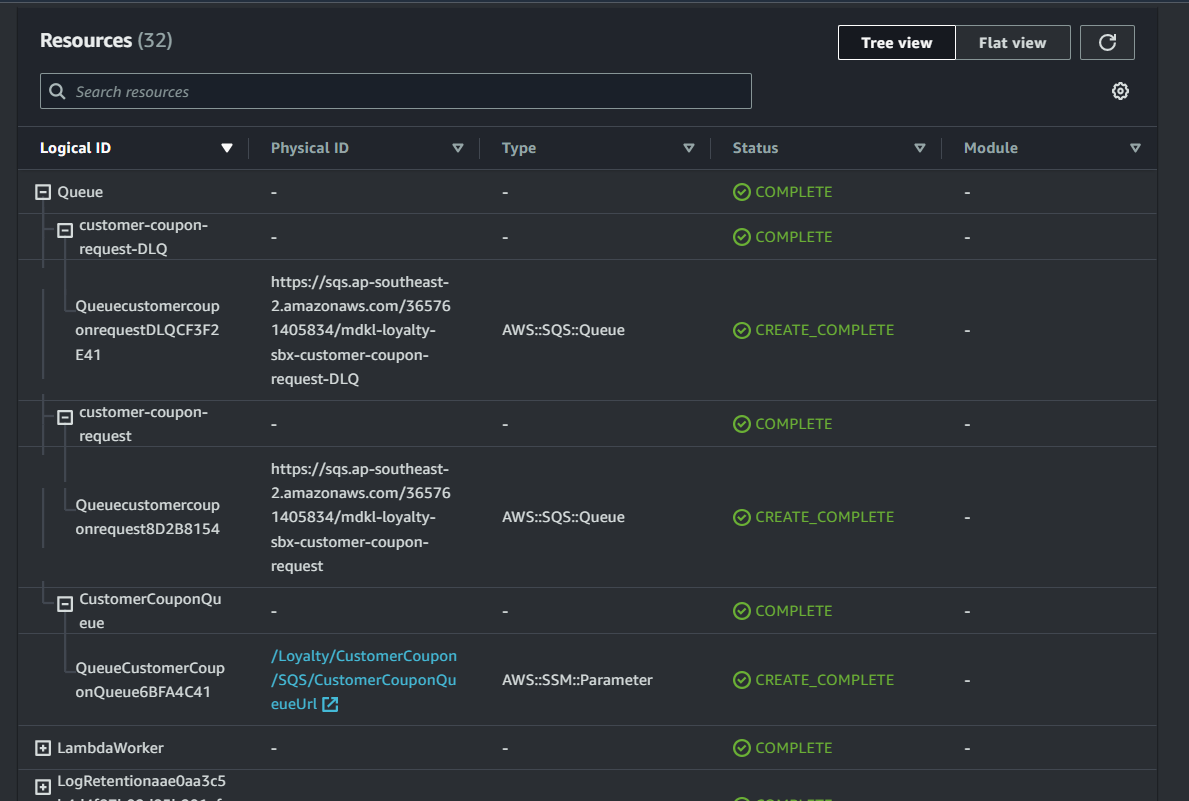Expand the LogRetention tree node

click(43, 787)
